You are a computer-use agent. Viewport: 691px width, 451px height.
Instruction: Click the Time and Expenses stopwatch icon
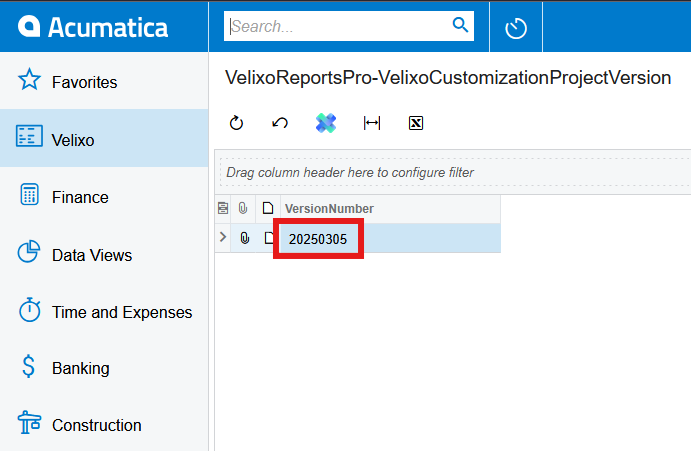point(30,309)
